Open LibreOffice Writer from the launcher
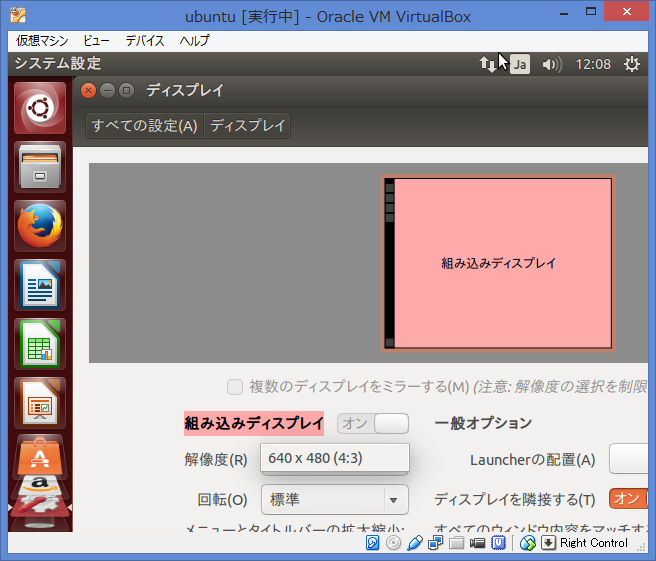 [x=40, y=284]
